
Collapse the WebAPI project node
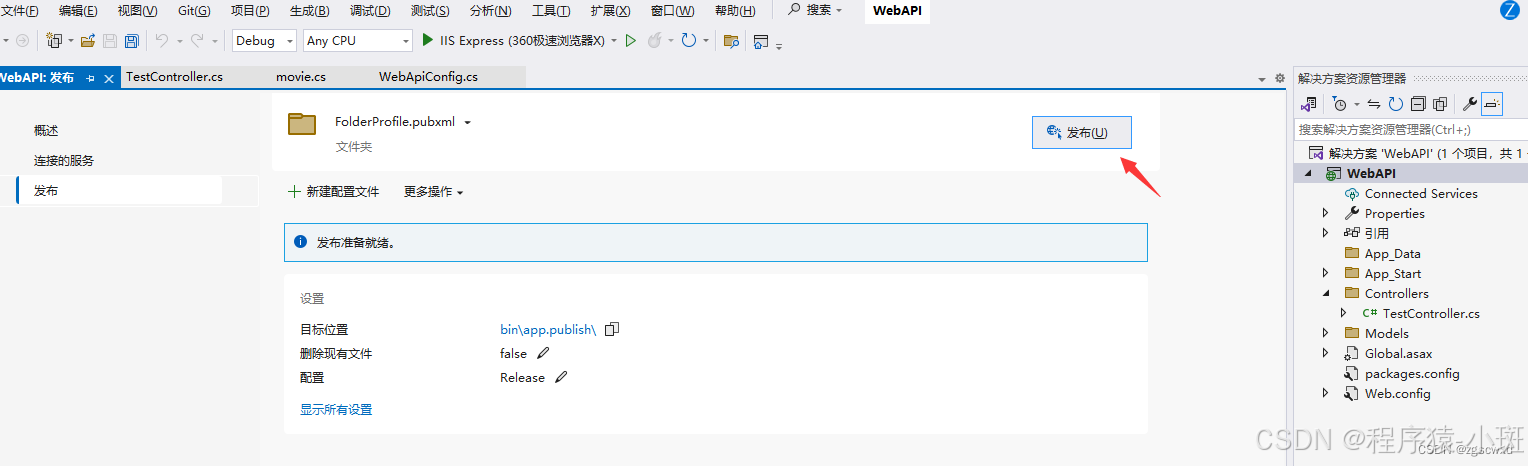(1310, 173)
